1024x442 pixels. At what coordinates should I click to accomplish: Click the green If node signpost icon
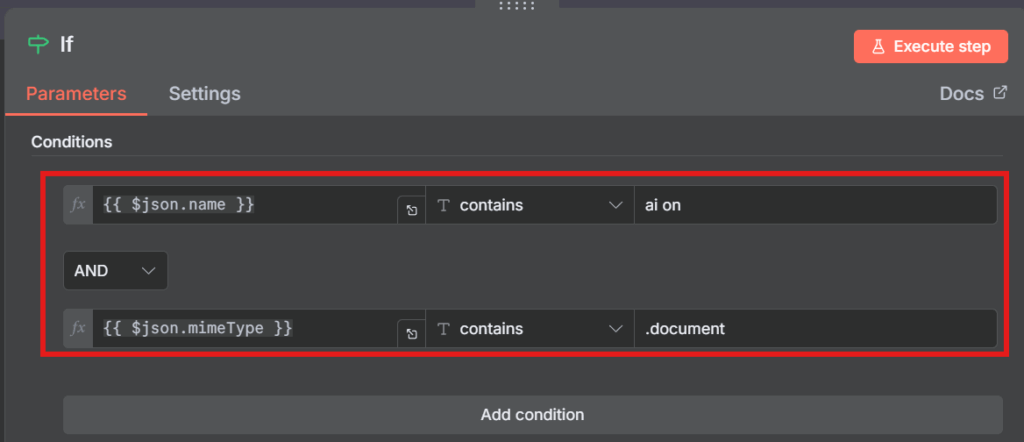(x=39, y=44)
